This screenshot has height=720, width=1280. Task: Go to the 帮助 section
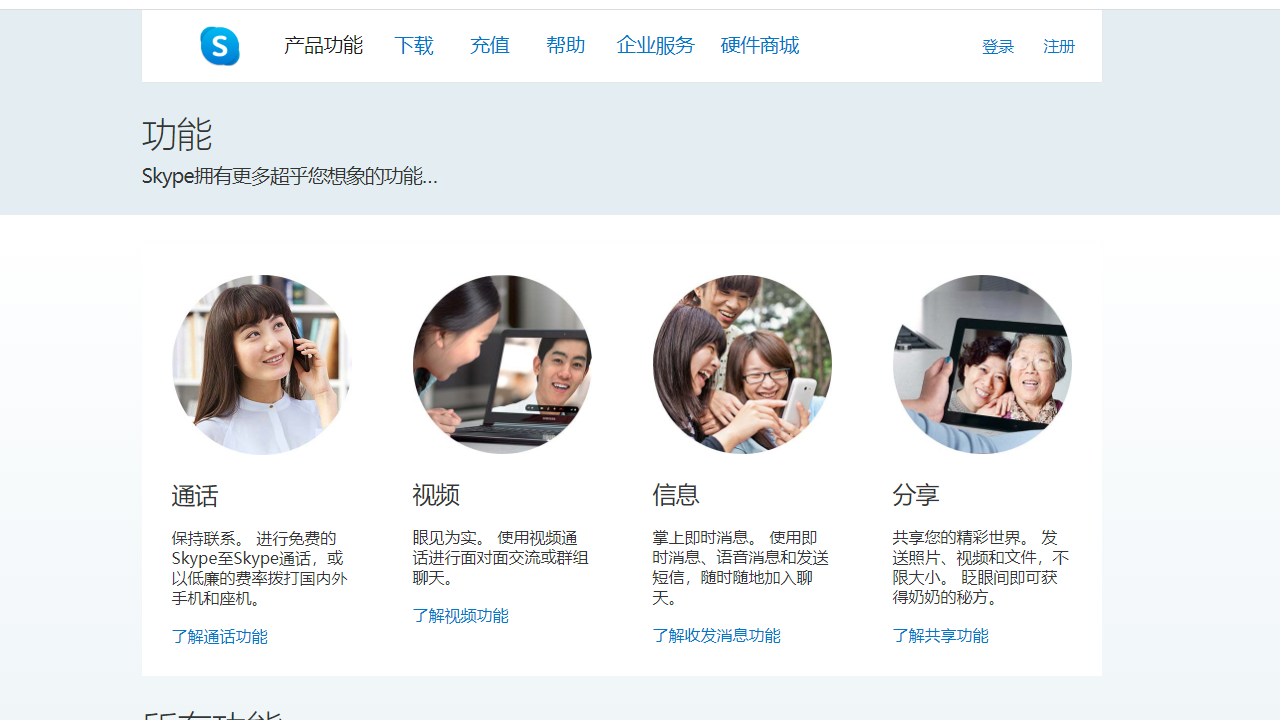pos(565,45)
